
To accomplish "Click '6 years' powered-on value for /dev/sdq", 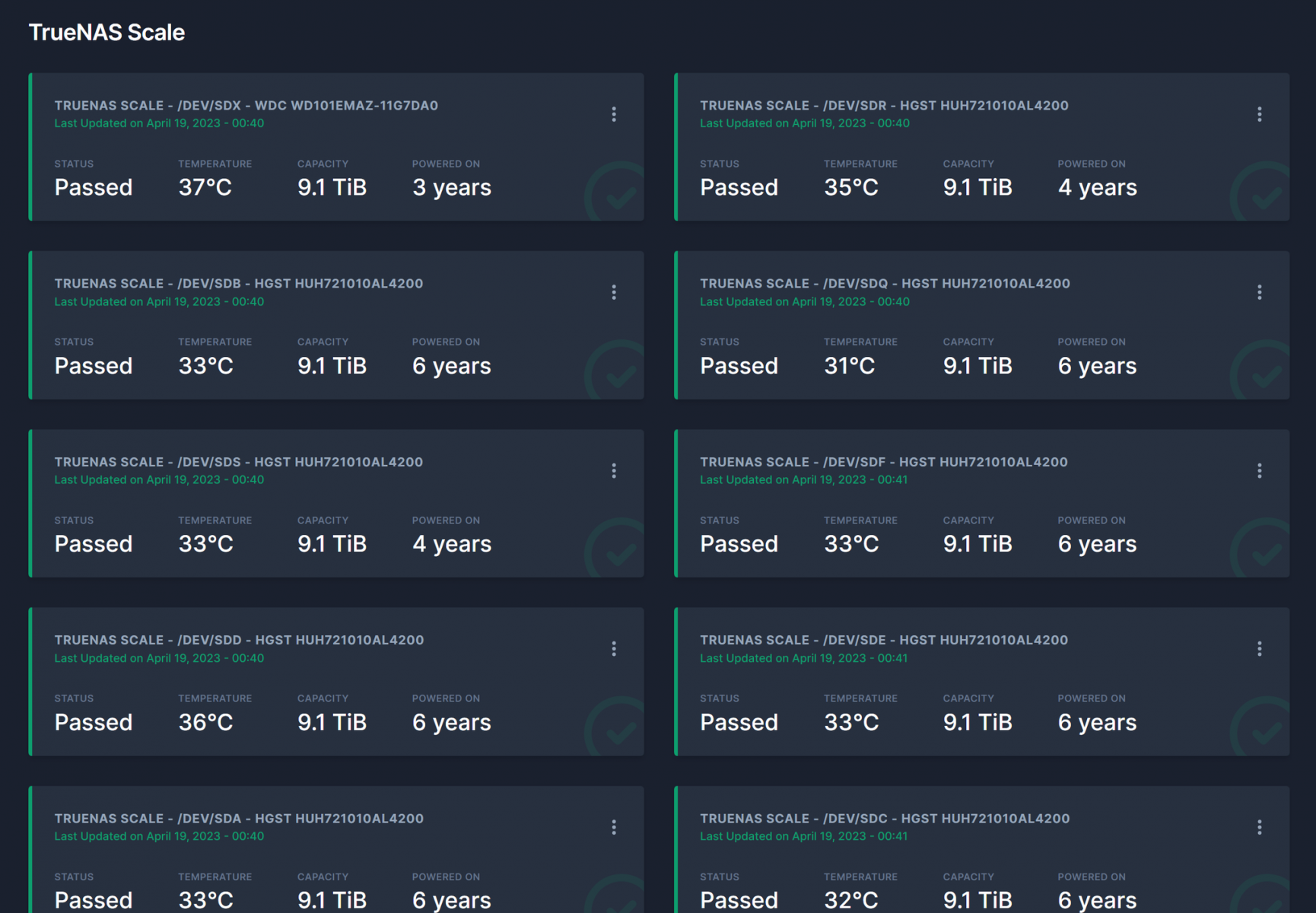I will pos(1098,367).
